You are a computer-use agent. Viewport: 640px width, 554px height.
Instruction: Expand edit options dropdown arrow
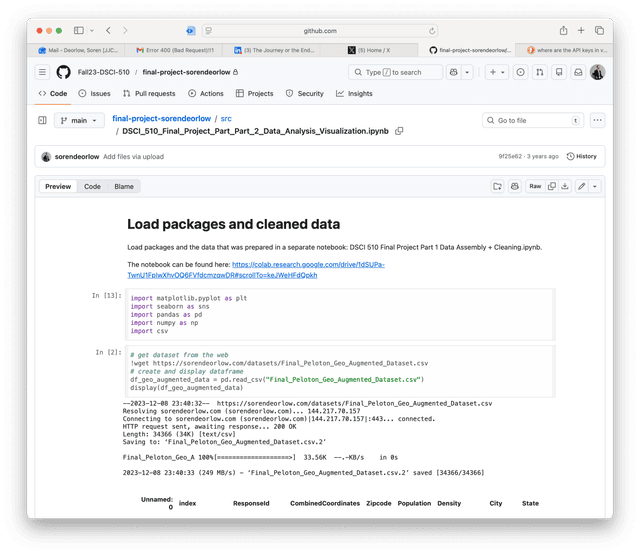click(594, 186)
